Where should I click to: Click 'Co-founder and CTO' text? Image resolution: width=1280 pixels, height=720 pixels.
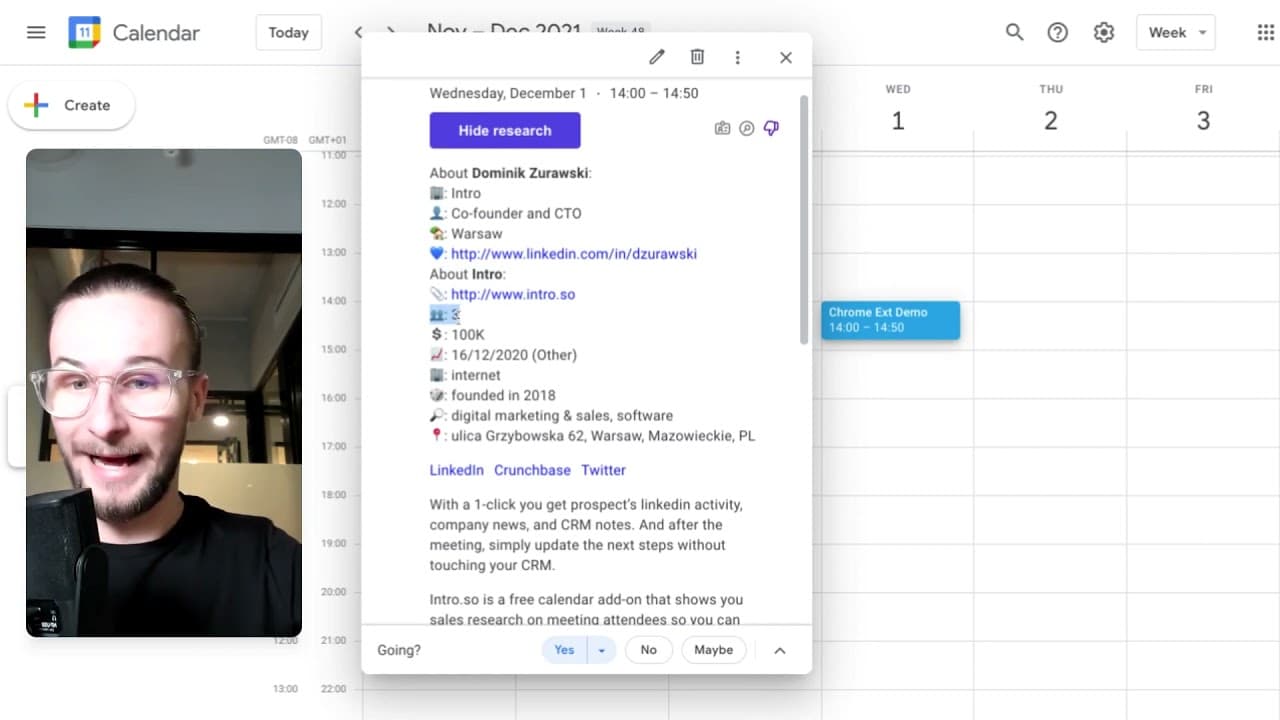click(x=516, y=213)
